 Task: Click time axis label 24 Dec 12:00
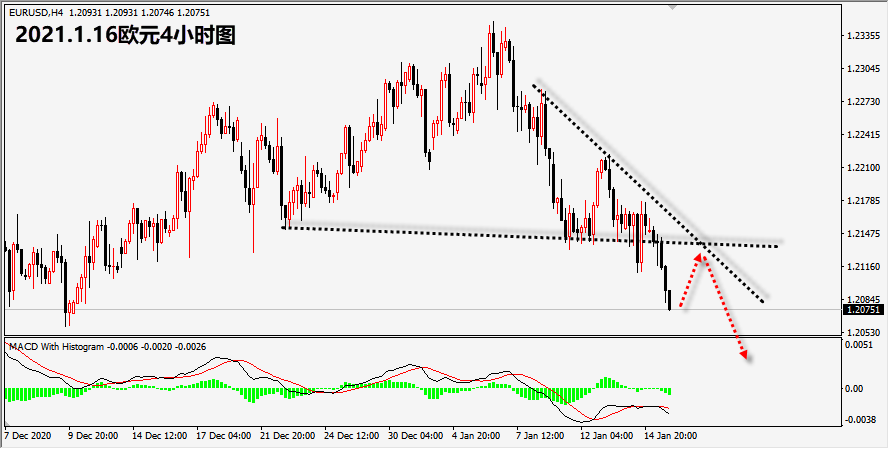click(x=352, y=436)
